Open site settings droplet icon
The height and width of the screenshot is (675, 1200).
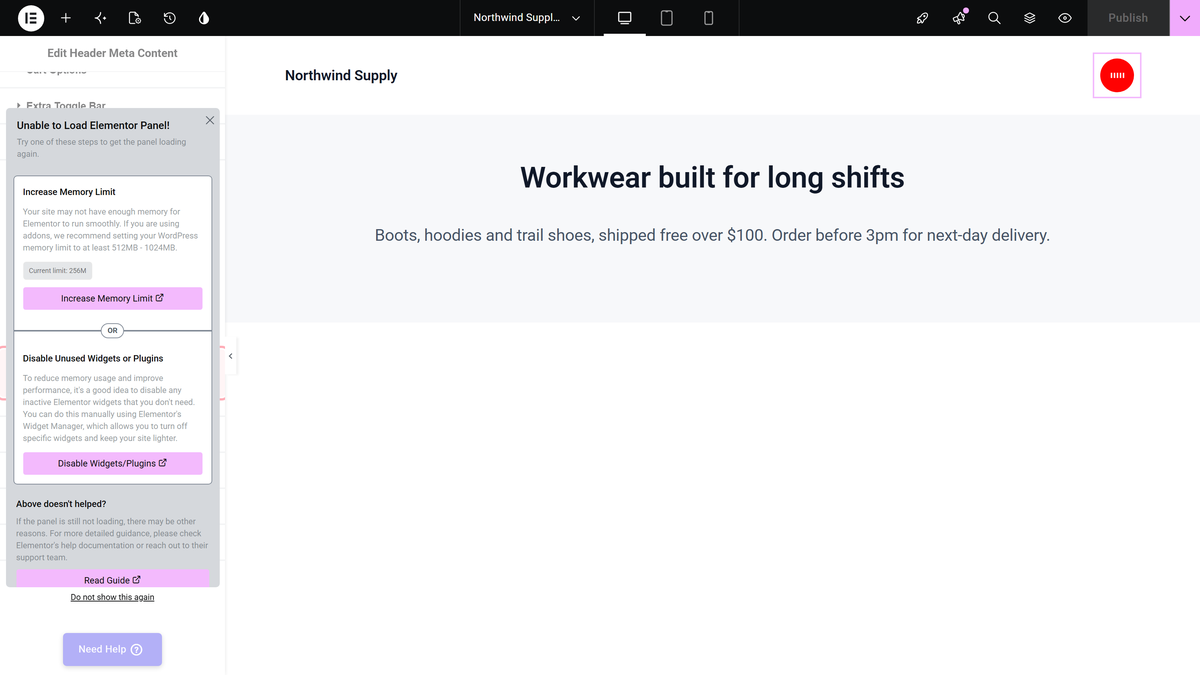[x=204, y=18]
